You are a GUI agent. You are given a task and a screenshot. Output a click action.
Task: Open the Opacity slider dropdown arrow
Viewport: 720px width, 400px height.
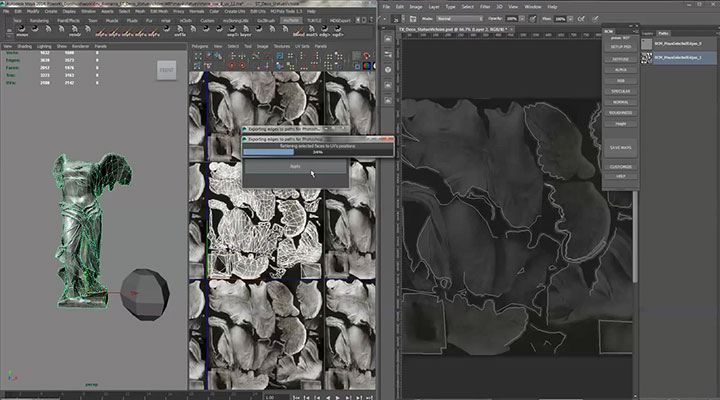pos(522,19)
